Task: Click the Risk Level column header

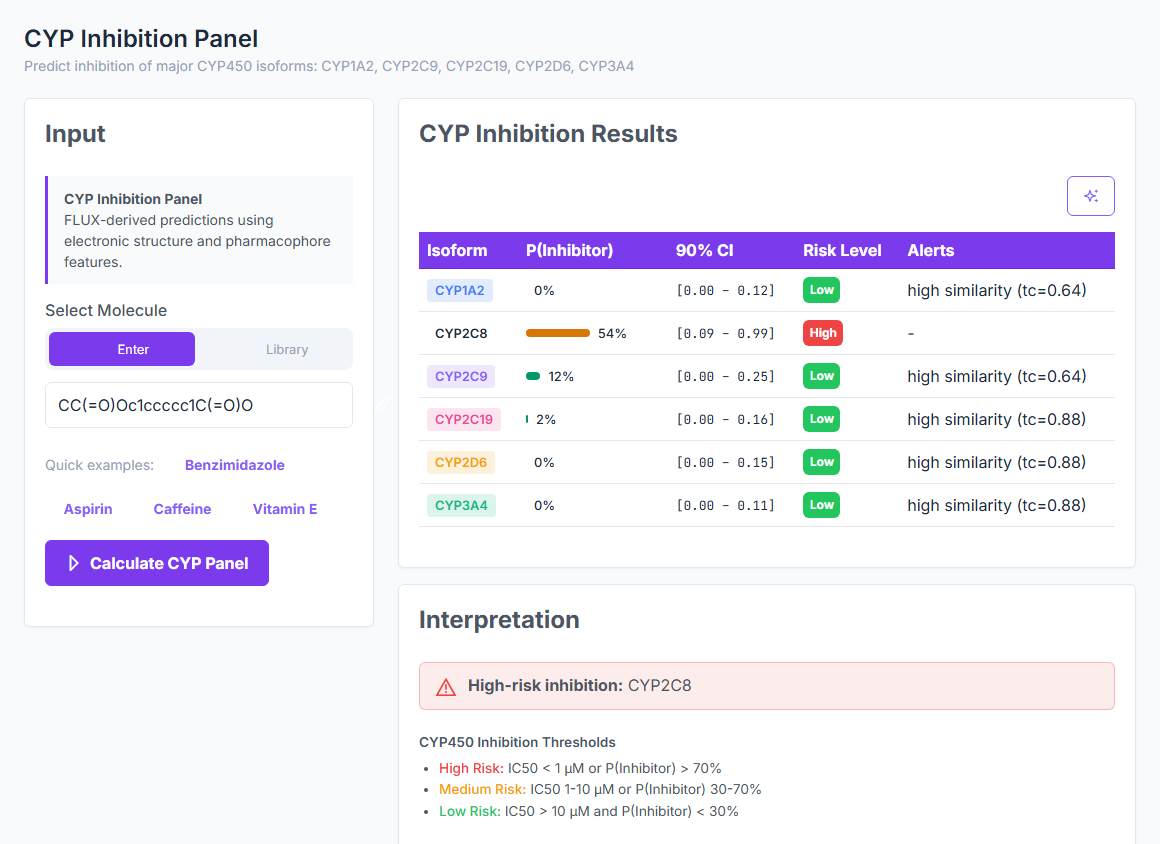Action: point(842,250)
